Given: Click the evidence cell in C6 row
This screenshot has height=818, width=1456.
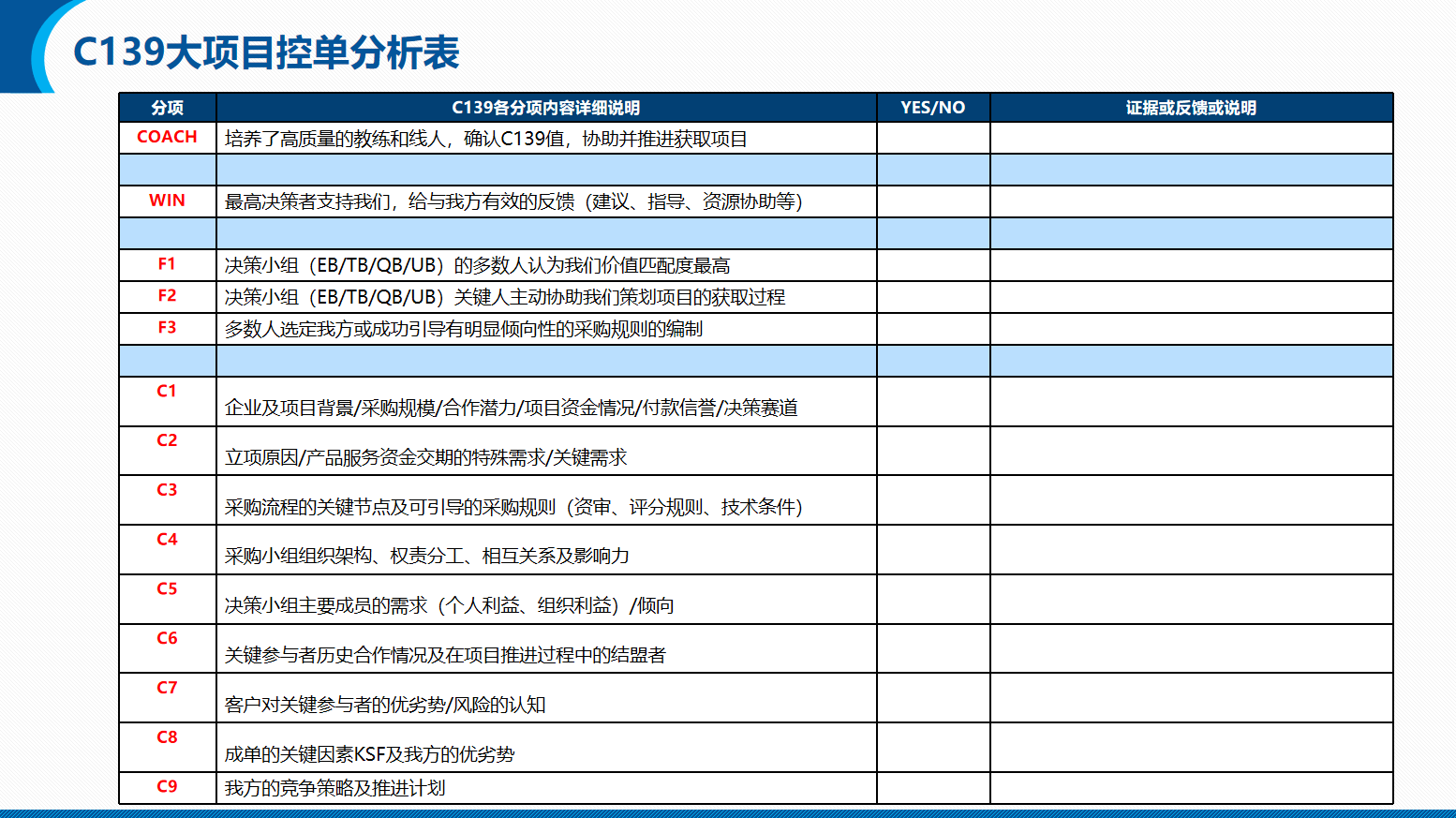Looking at the screenshot, I should pyautogui.click(x=1192, y=648).
